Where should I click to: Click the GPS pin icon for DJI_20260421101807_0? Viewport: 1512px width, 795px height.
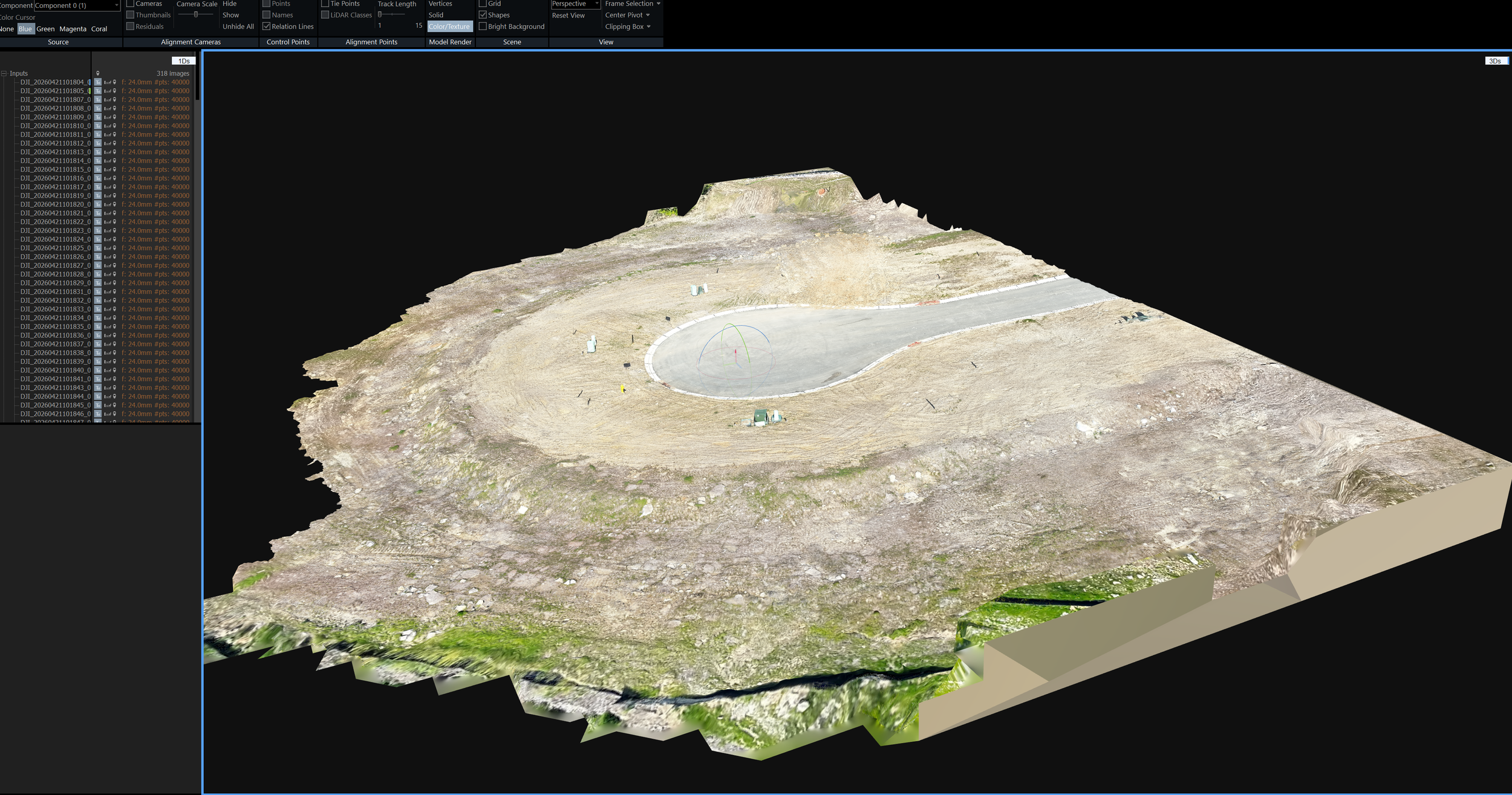(114, 100)
